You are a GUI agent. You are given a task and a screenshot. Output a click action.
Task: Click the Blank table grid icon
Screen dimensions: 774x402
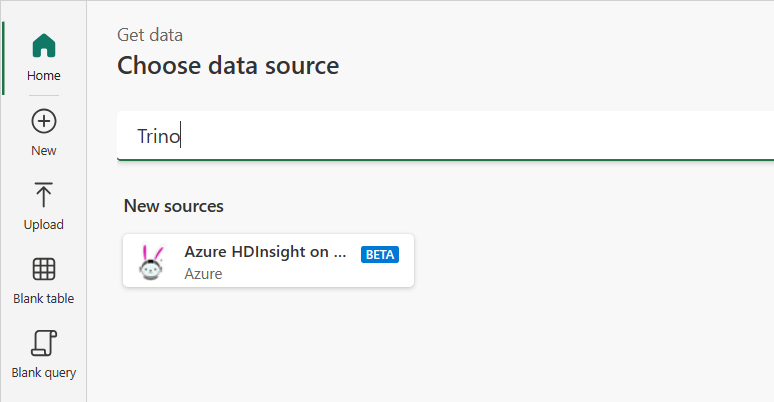44,269
